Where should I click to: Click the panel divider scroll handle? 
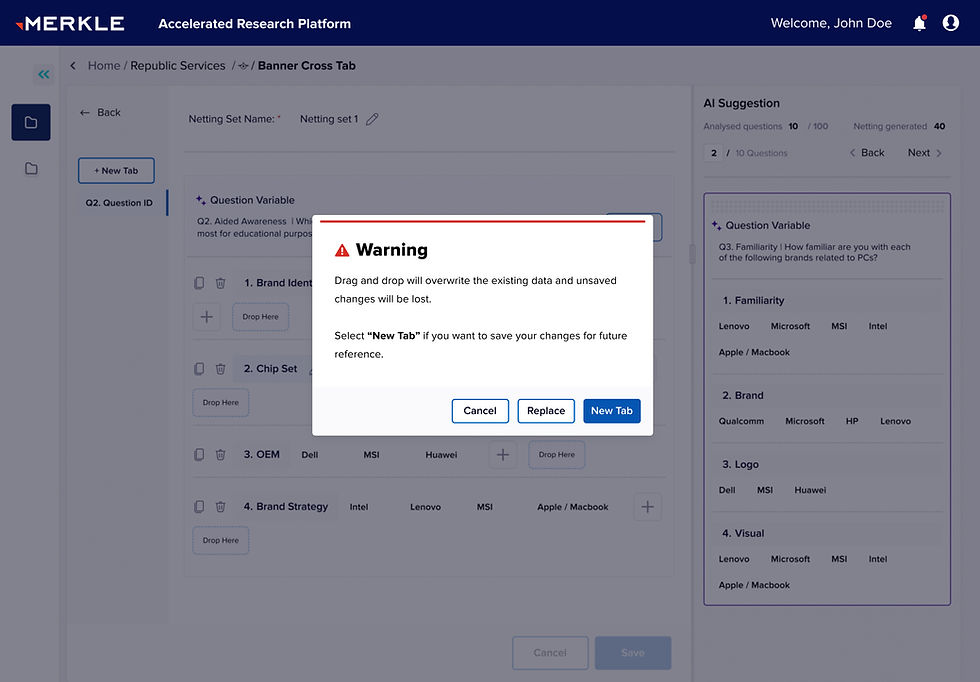coord(692,254)
